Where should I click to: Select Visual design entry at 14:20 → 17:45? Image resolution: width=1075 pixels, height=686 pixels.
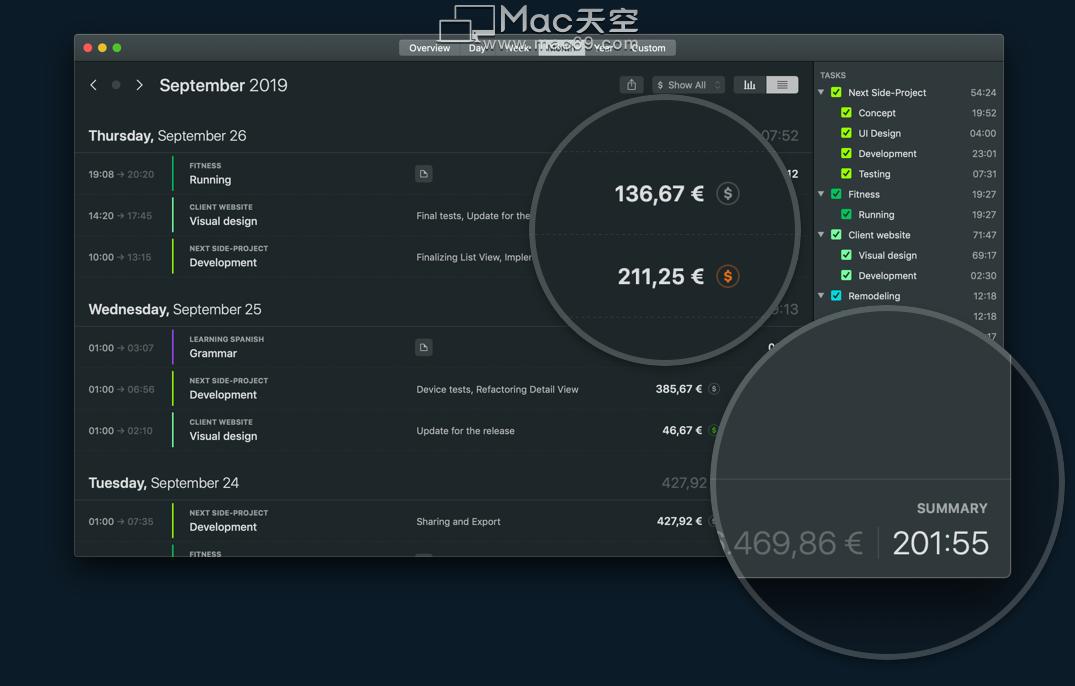444,215
